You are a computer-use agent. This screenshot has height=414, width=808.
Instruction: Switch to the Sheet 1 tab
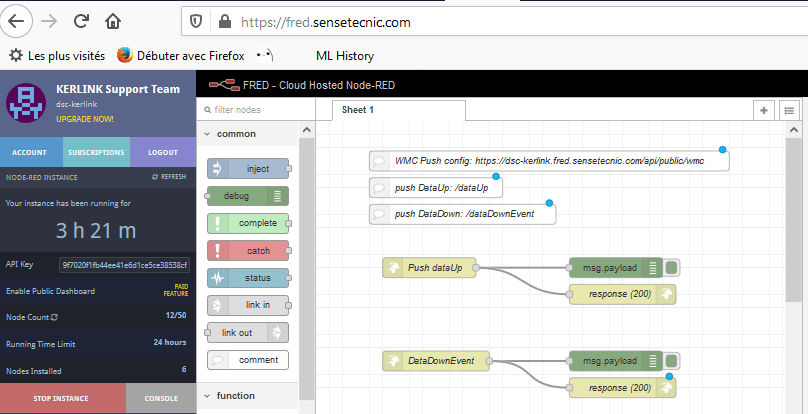(358, 110)
